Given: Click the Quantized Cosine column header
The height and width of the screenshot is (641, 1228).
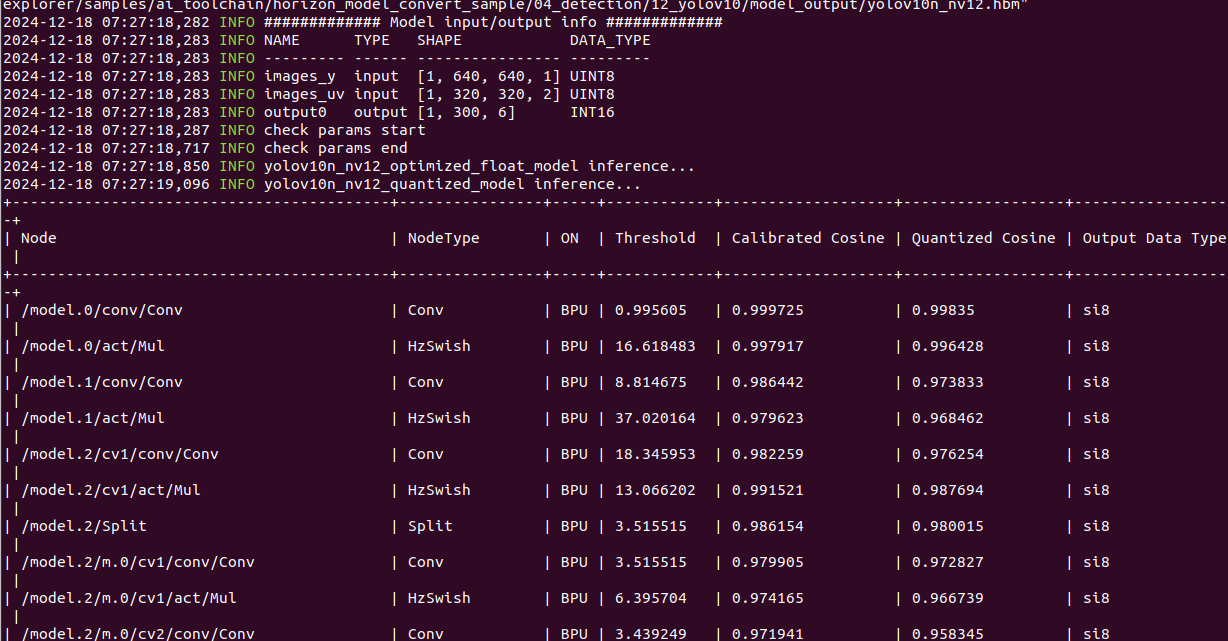Looking at the screenshot, I should [x=983, y=238].
